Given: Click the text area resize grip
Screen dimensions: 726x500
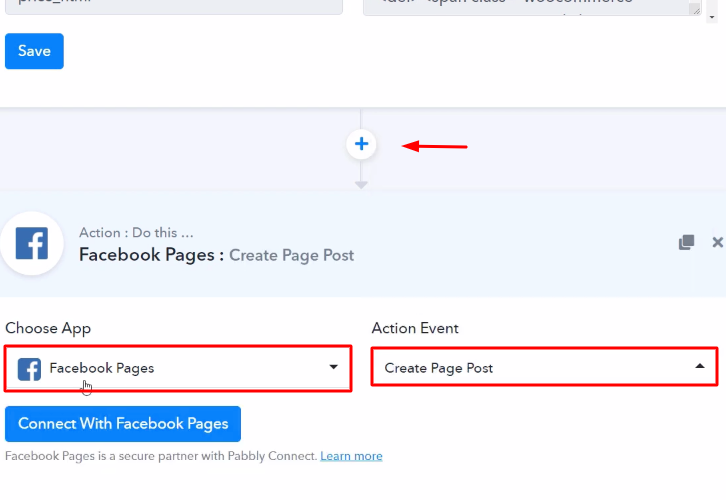Looking at the screenshot, I should (695, 9).
